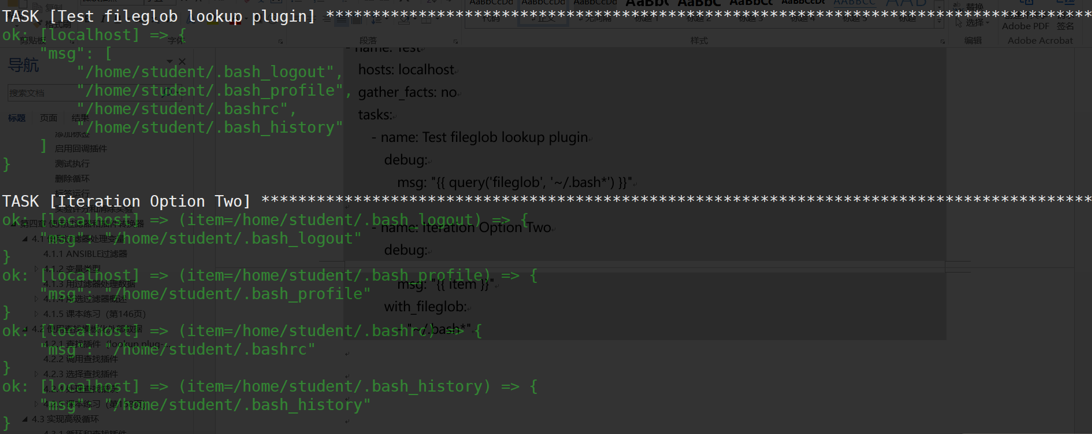This screenshot has width=1092, height=434.
Task: Click the 签名 Adobe Acrobat ribbon label
Action: tap(1066, 26)
